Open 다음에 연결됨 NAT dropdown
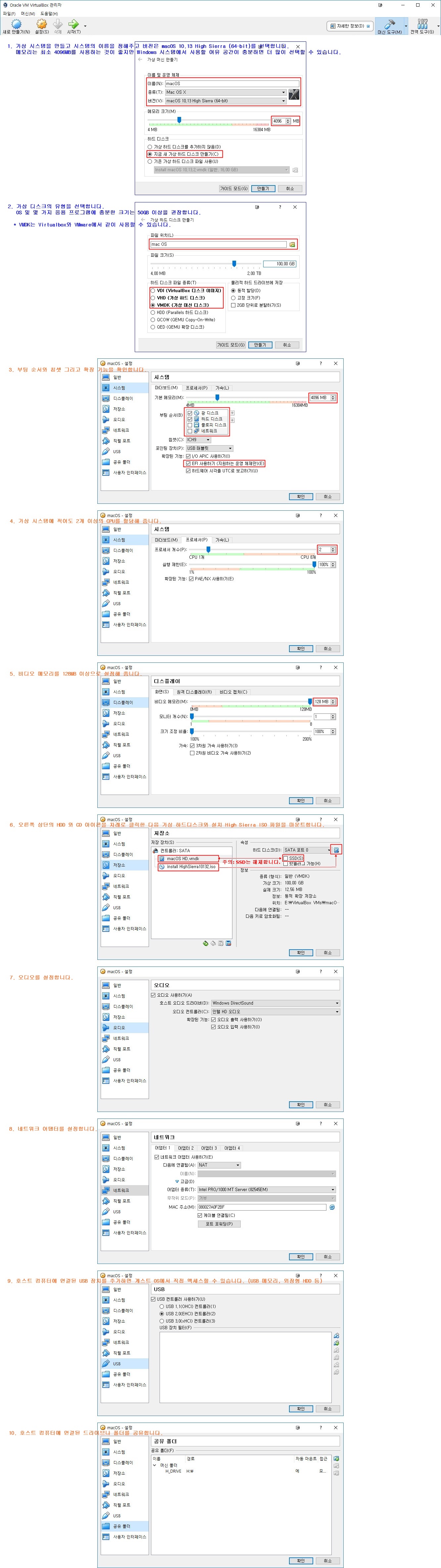This screenshot has width=441, height=1568. click(219, 1165)
